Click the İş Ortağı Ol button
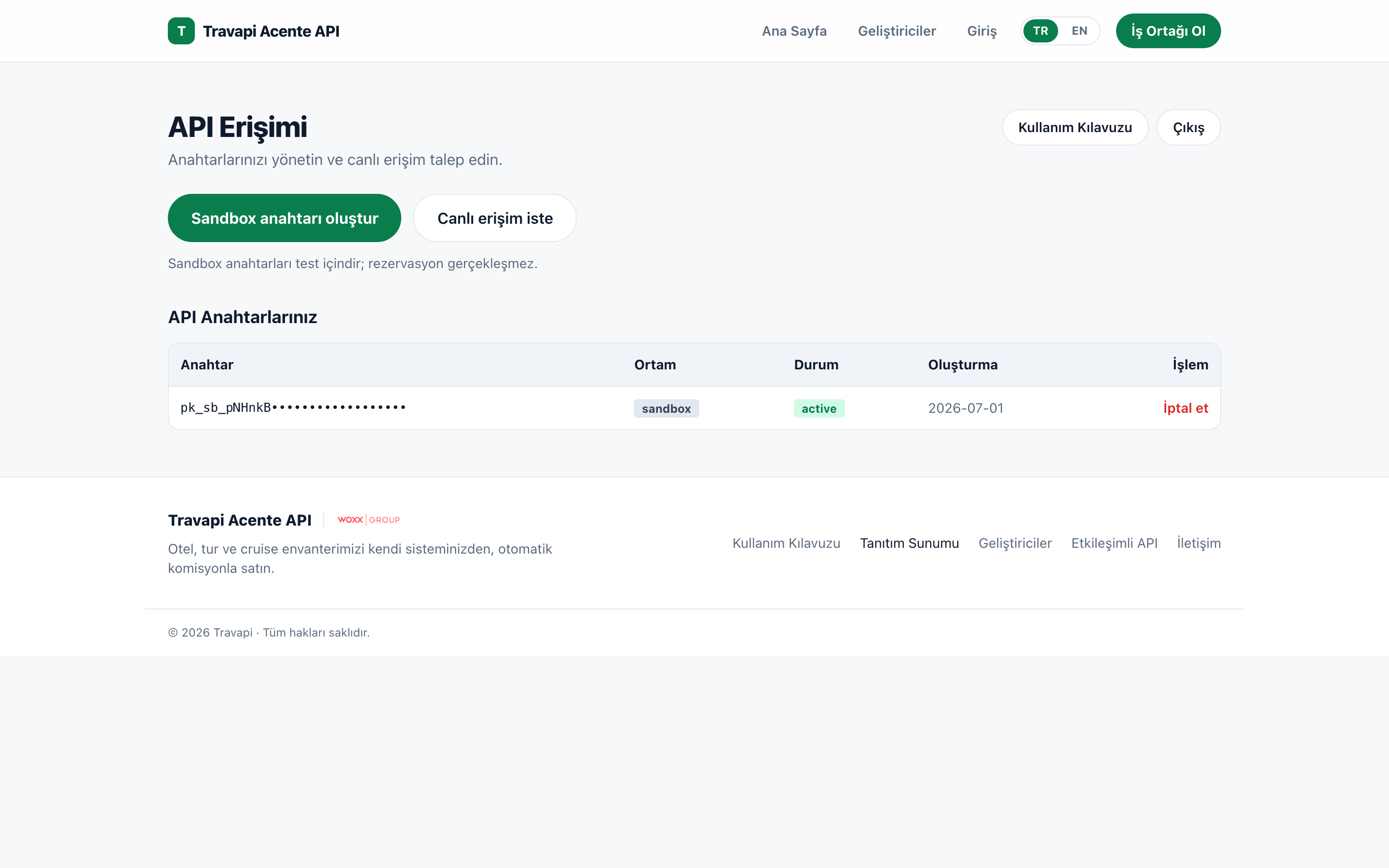1389x868 pixels. click(1168, 31)
